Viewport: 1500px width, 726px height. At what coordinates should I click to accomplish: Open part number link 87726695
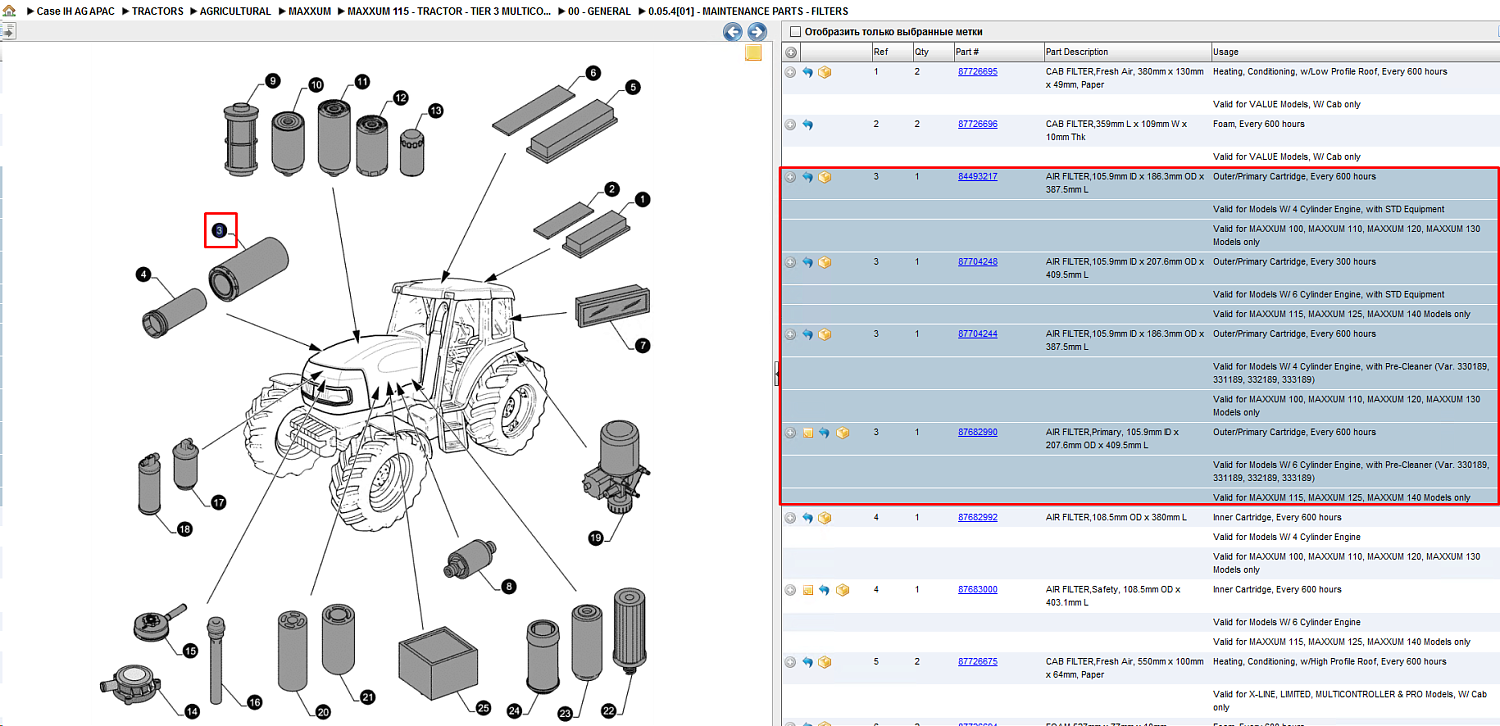click(x=977, y=72)
